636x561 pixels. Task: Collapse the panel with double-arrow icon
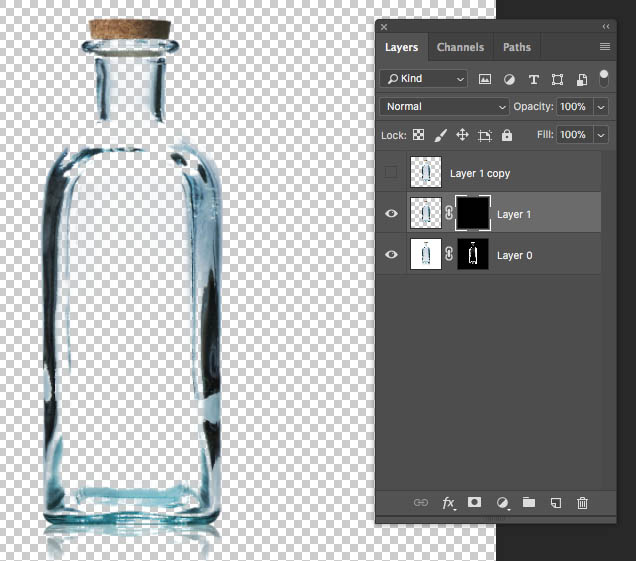coord(606,26)
